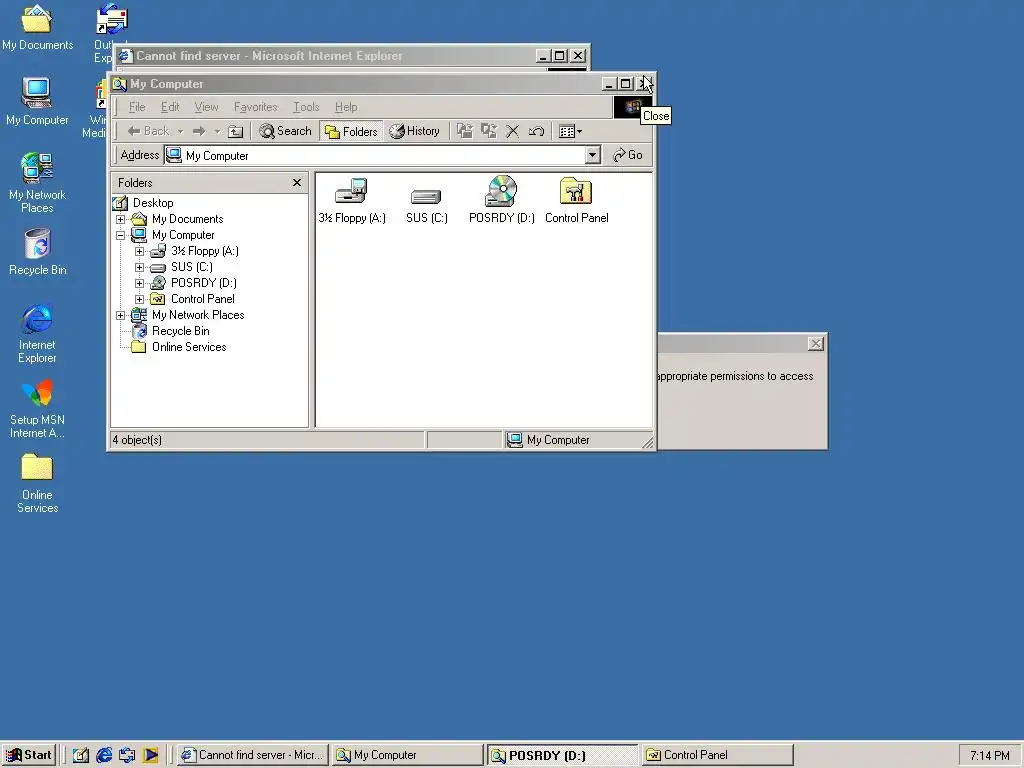The width and height of the screenshot is (1024, 768).
Task: Expand Control Panel tree node
Action: tap(139, 299)
